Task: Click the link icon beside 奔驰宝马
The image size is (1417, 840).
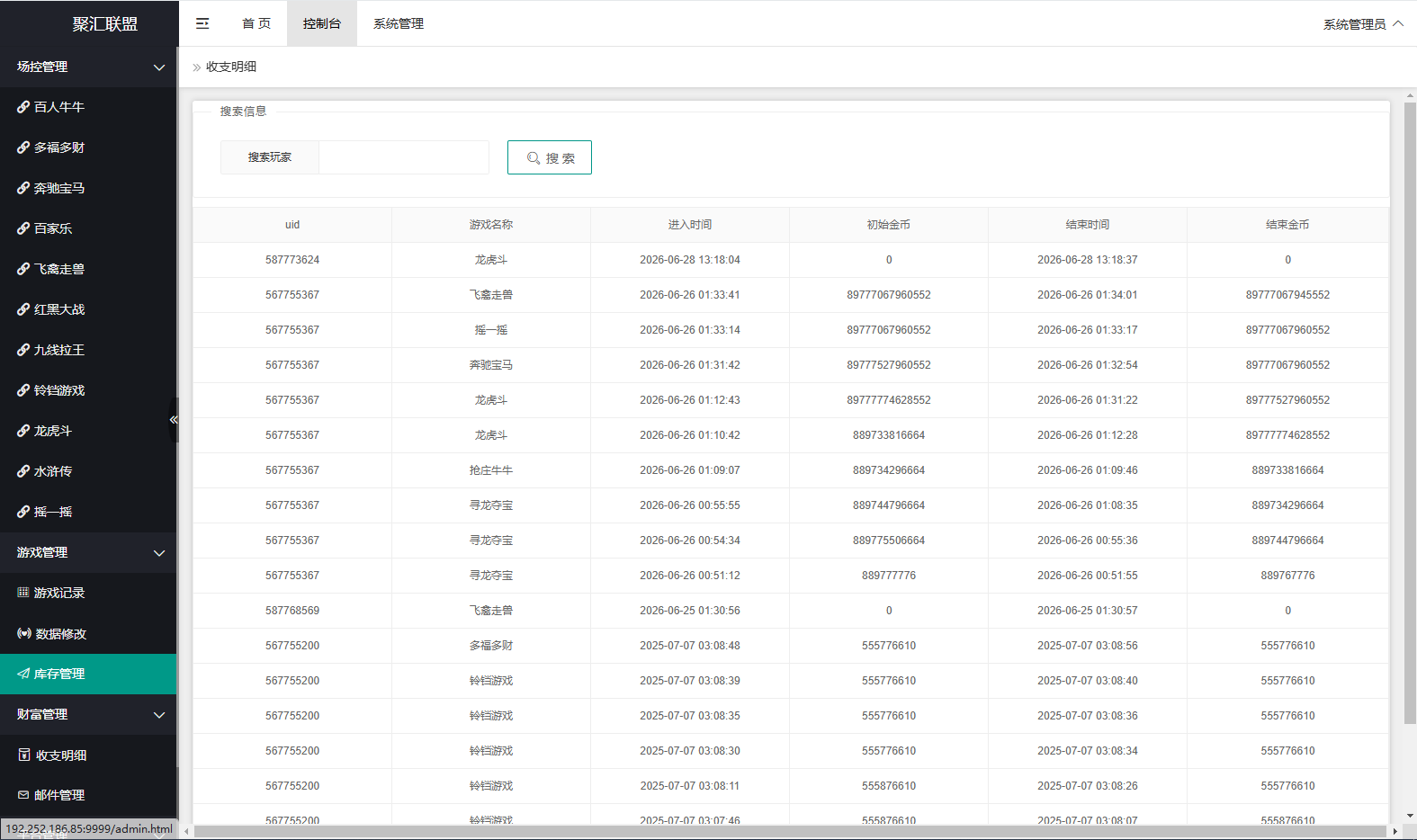Action: pyautogui.click(x=23, y=188)
